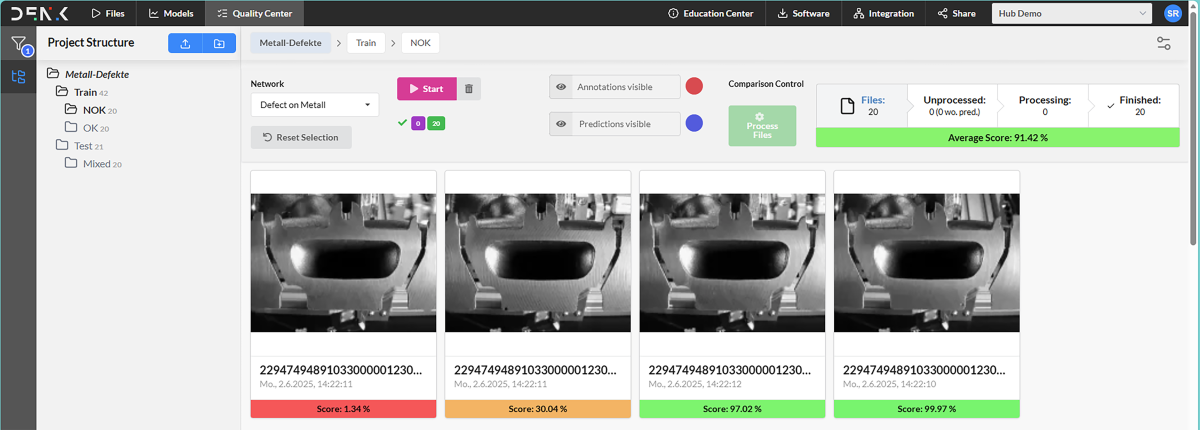This screenshot has width=1200, height=430.
Task: Open the filter icon in the left sidebar
Action: (18, 44)
